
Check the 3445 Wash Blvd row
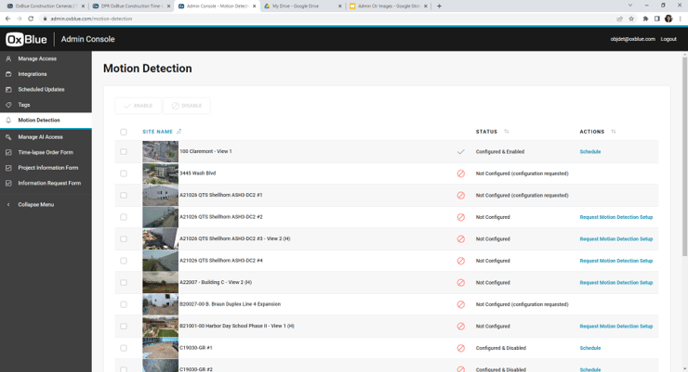click(124, 174)
